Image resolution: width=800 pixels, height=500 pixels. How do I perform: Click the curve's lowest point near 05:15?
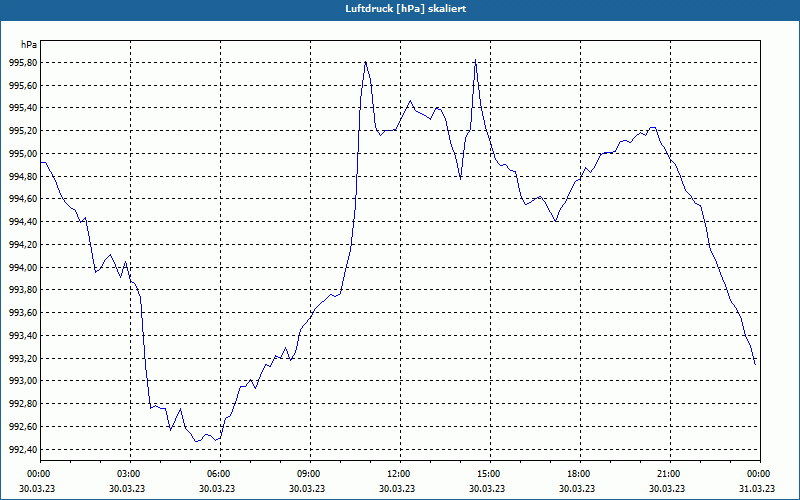[196, 441]
